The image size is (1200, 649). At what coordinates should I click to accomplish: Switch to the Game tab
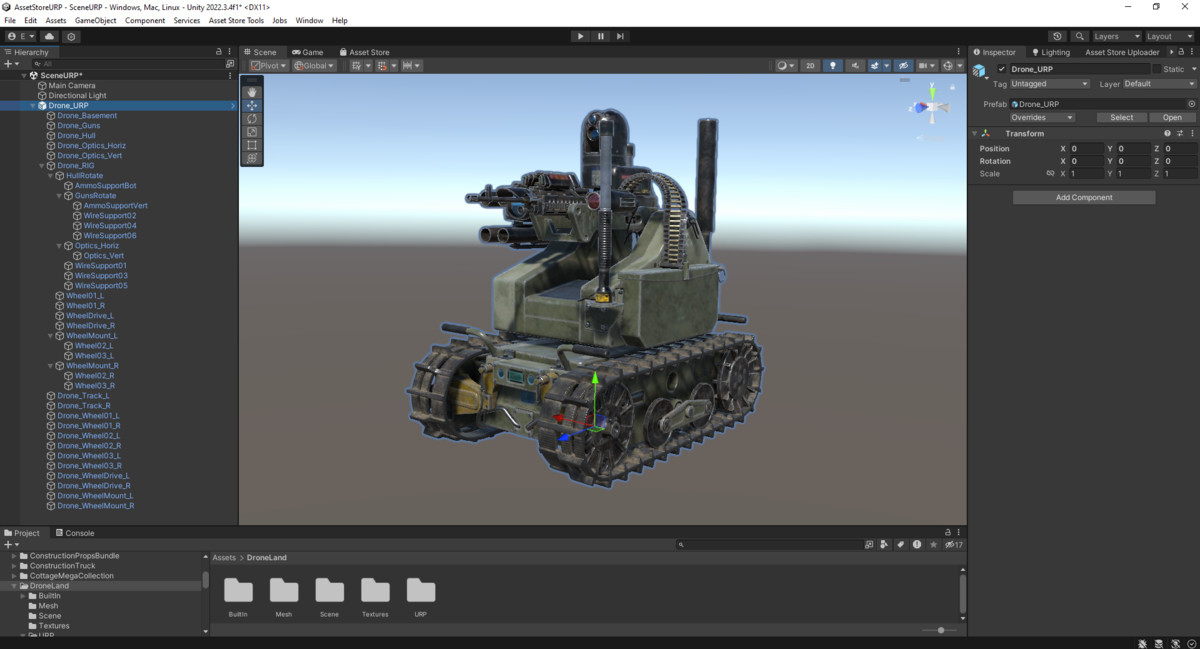coord(308,51)
